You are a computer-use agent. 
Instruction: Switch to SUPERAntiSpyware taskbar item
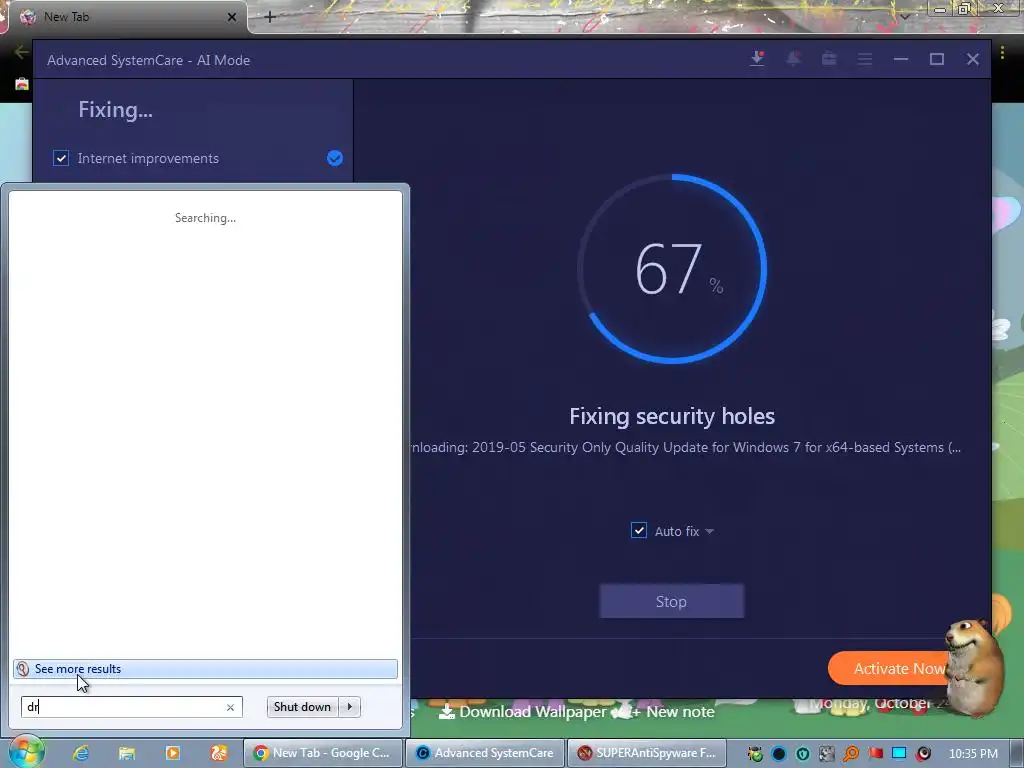[x=647, y=753]
